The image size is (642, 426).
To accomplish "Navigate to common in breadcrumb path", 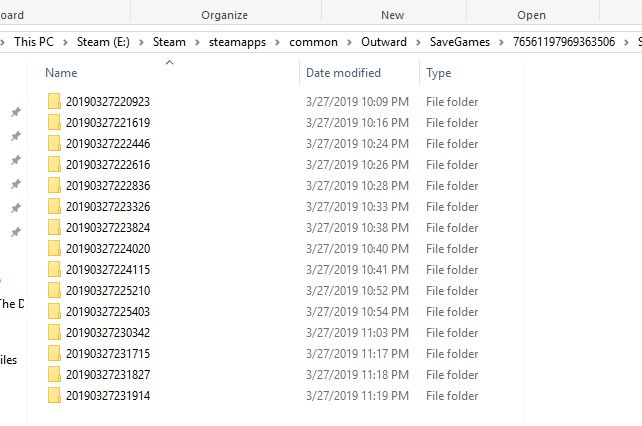I will tap(313, 42).
